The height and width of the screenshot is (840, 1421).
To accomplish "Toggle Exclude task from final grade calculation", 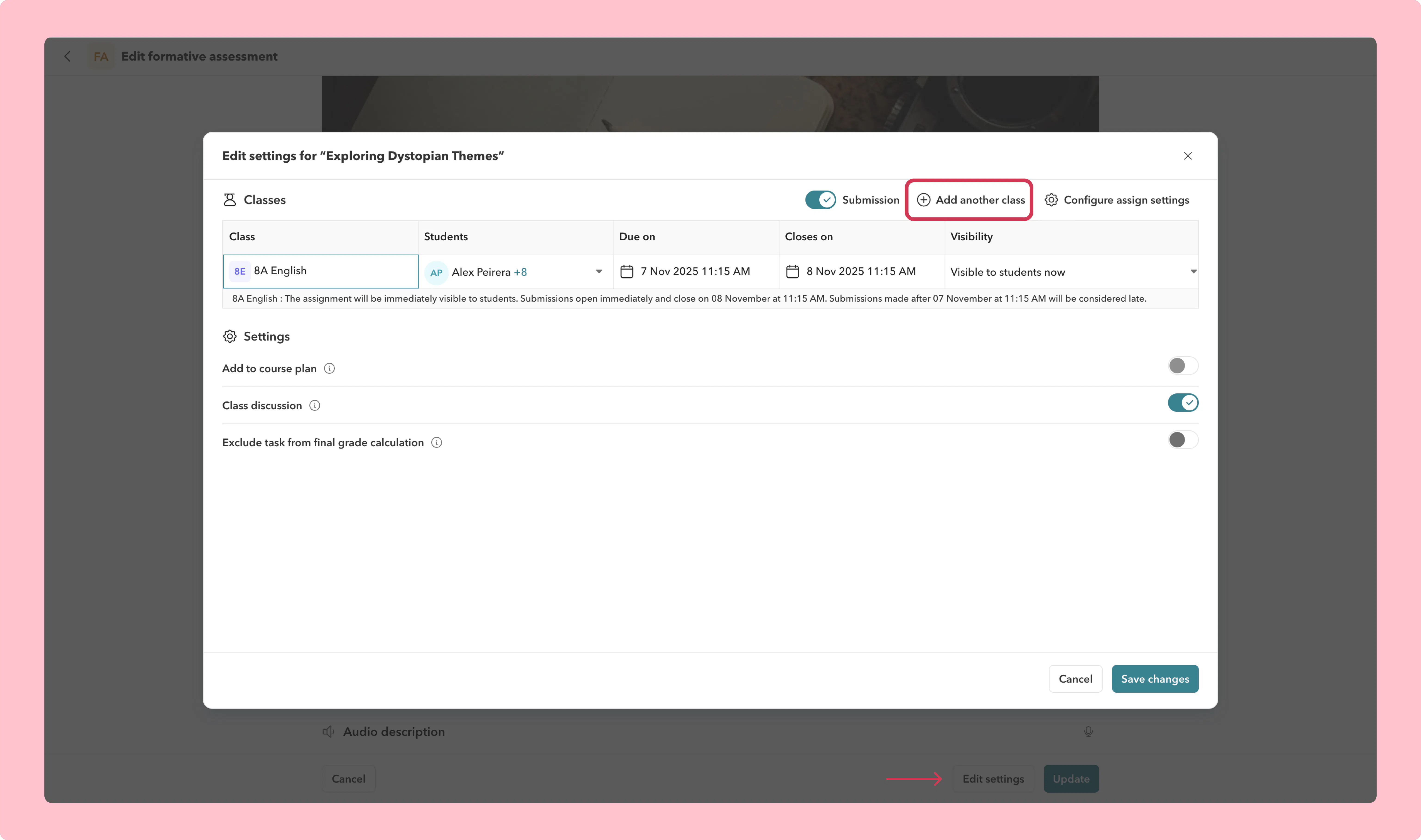I will (x=1183, y=440).
